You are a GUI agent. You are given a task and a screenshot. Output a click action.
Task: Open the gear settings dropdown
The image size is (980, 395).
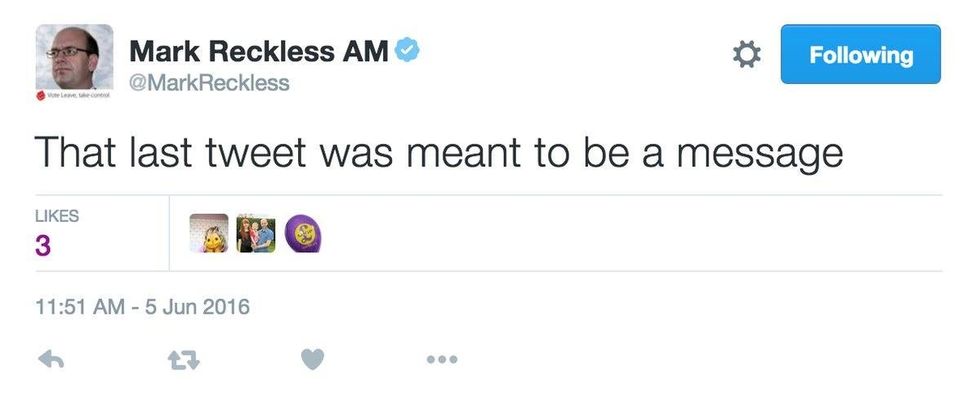[746, 54]
